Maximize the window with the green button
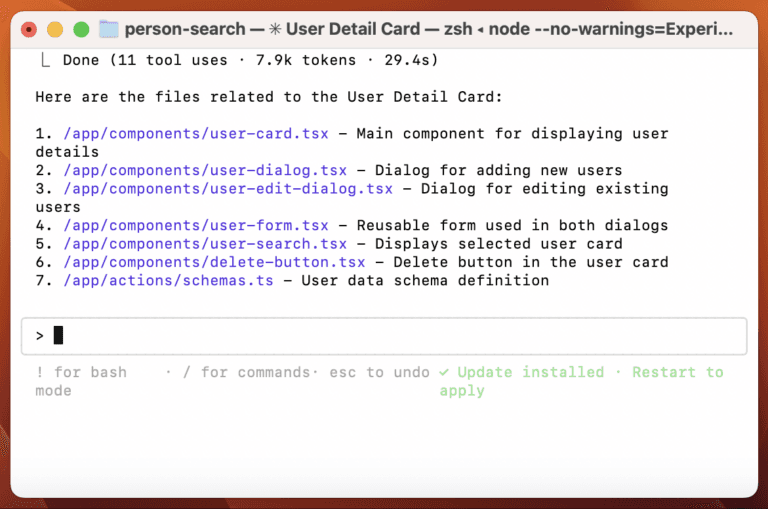 point(81,30)
